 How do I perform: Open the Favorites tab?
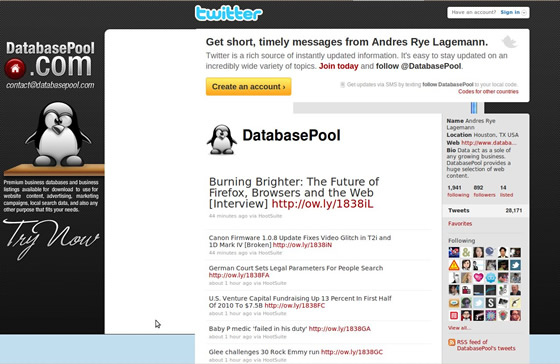point(460,224)
